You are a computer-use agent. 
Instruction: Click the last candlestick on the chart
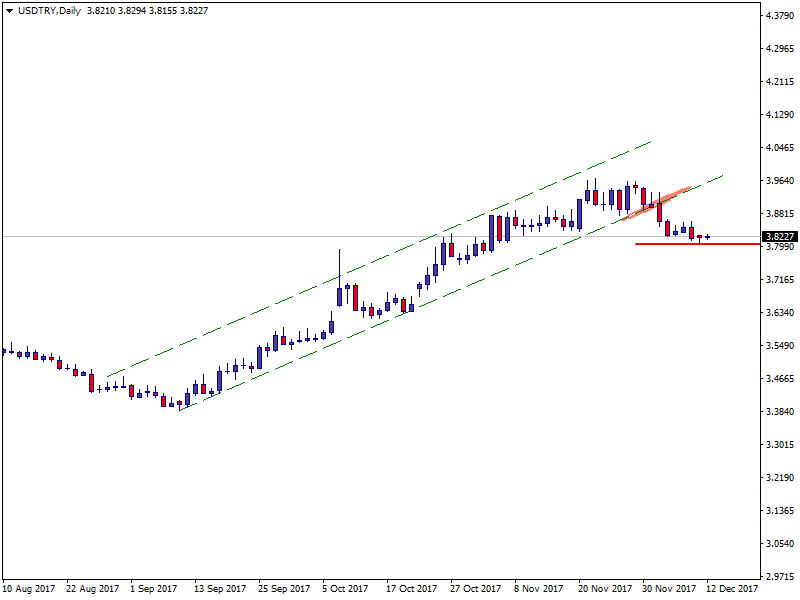708,237
